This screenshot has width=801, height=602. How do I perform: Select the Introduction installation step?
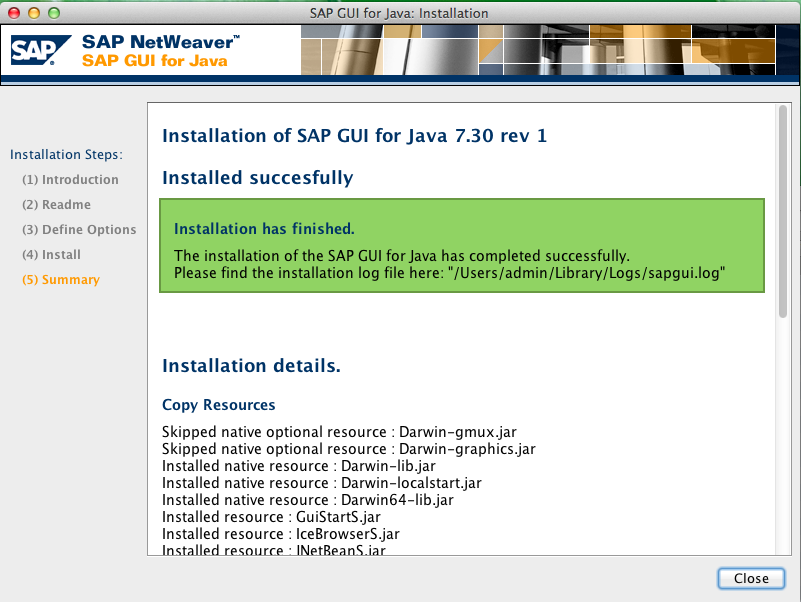tap(70, 180)
